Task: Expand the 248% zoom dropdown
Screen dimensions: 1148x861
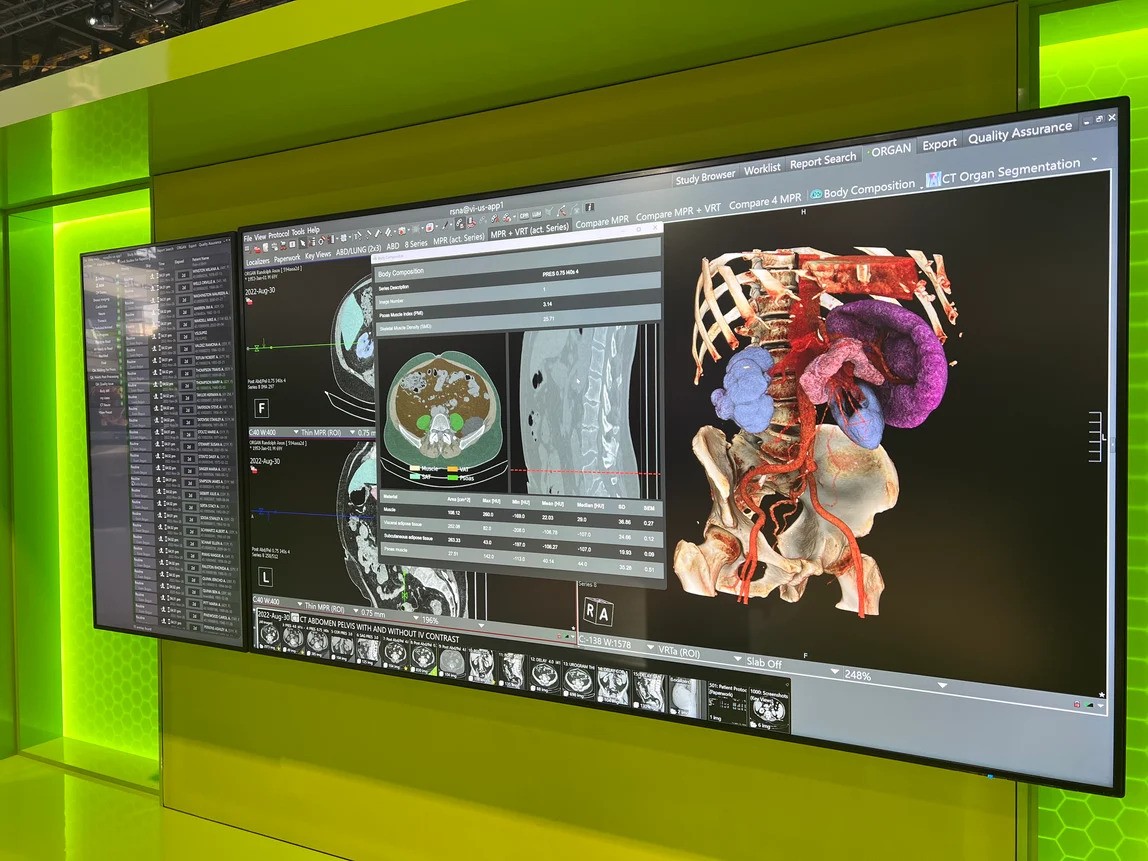Action: click(941, 685)
